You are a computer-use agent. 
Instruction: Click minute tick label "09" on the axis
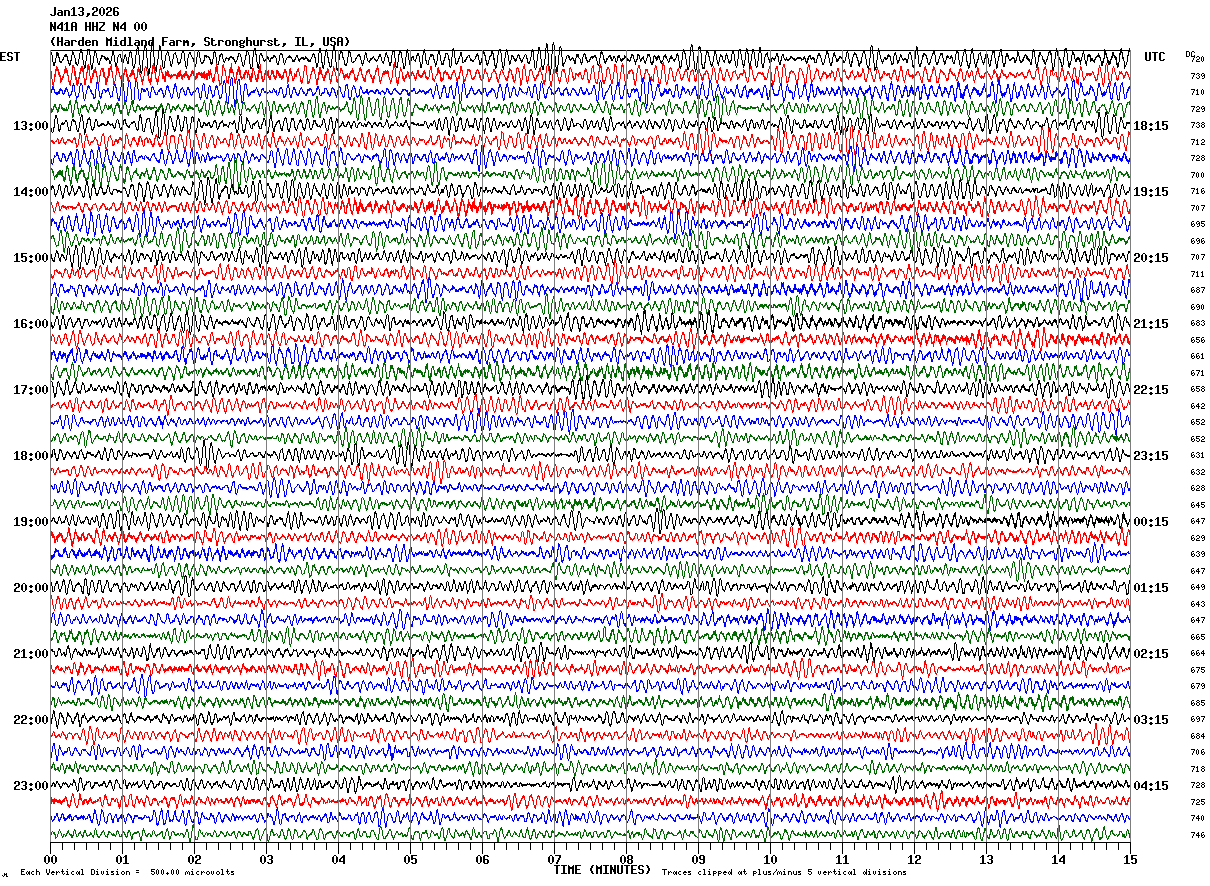[698, 859]
